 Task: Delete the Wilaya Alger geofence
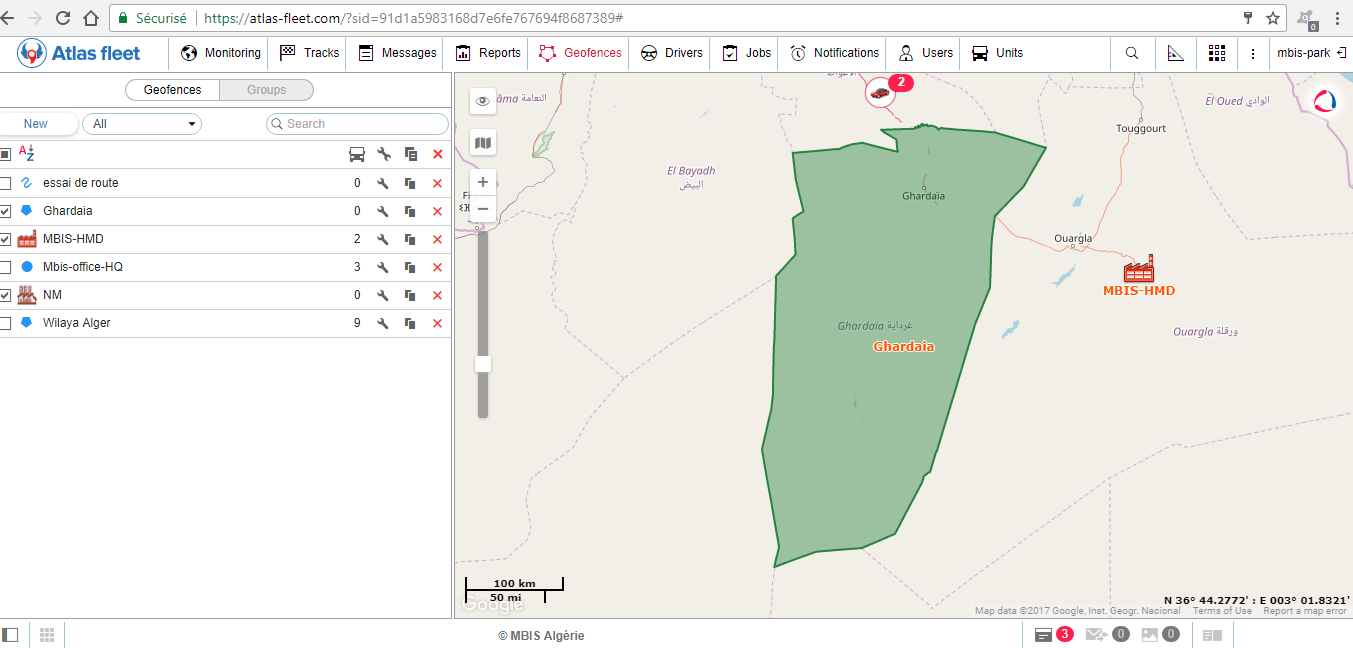click(x=437, y=323)
